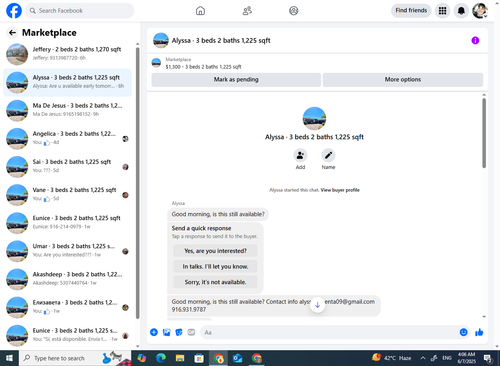The width and height of the screenshot is (500, 366).
Task: Click the message with contact info 916.931.9787
Action: (x=274, y=305)
